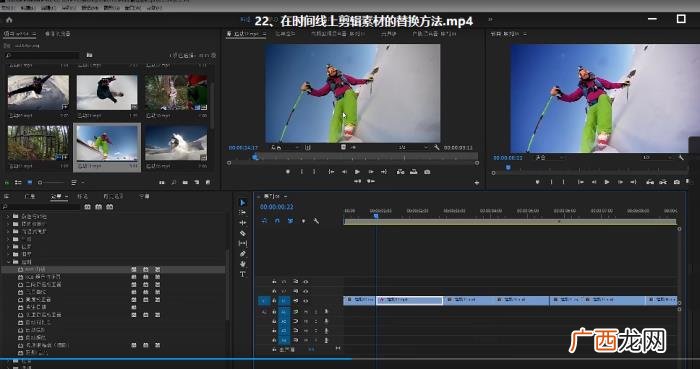
Task: Export frame from Source monitor
Action: point(427,171)
